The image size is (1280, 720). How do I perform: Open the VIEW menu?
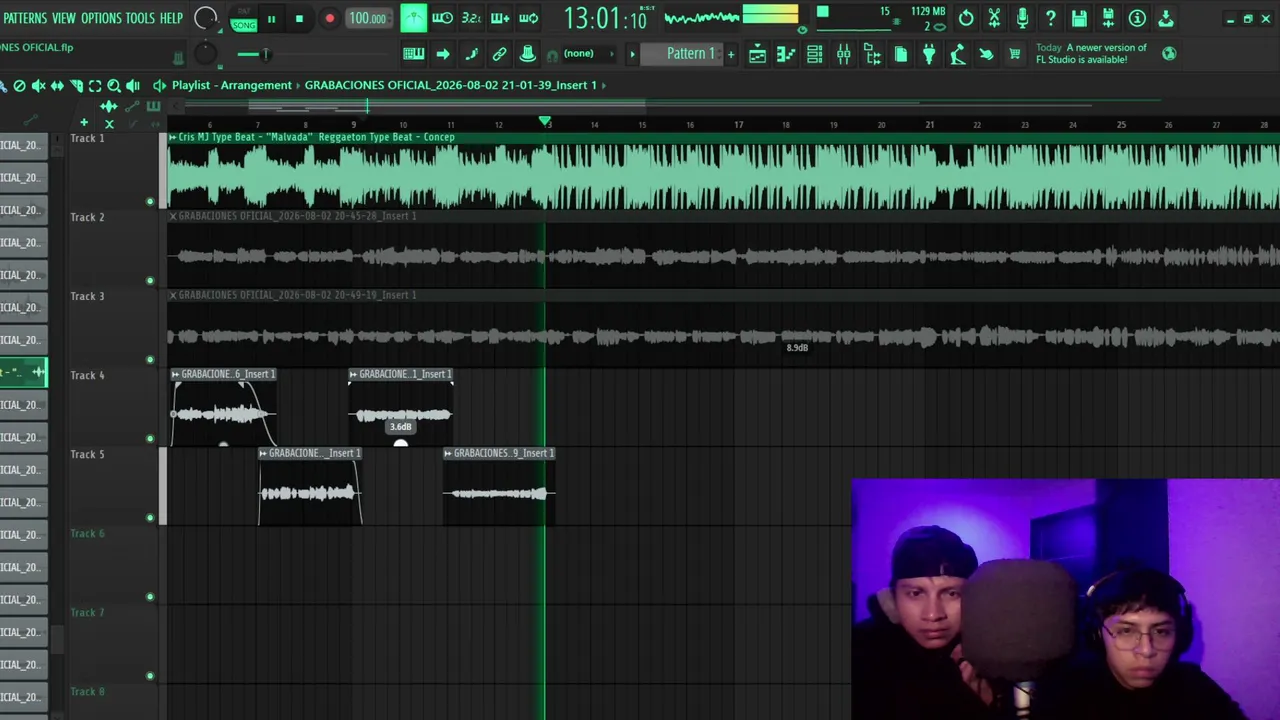point(64,18)
